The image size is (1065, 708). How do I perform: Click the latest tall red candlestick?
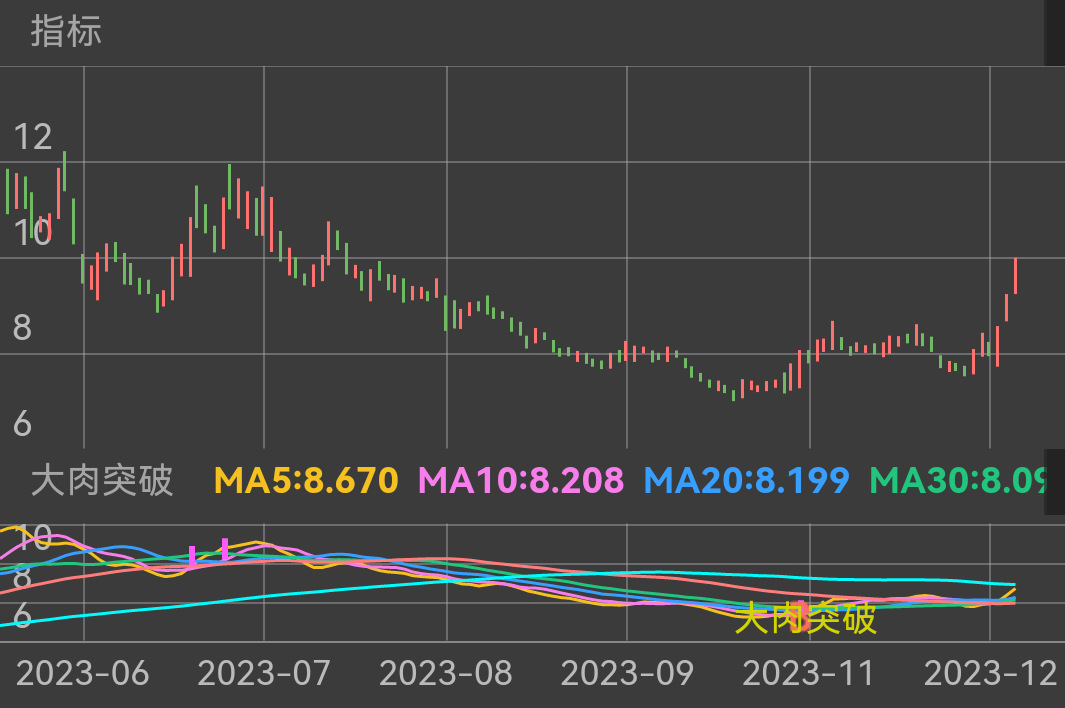[x=1015, y=276]
